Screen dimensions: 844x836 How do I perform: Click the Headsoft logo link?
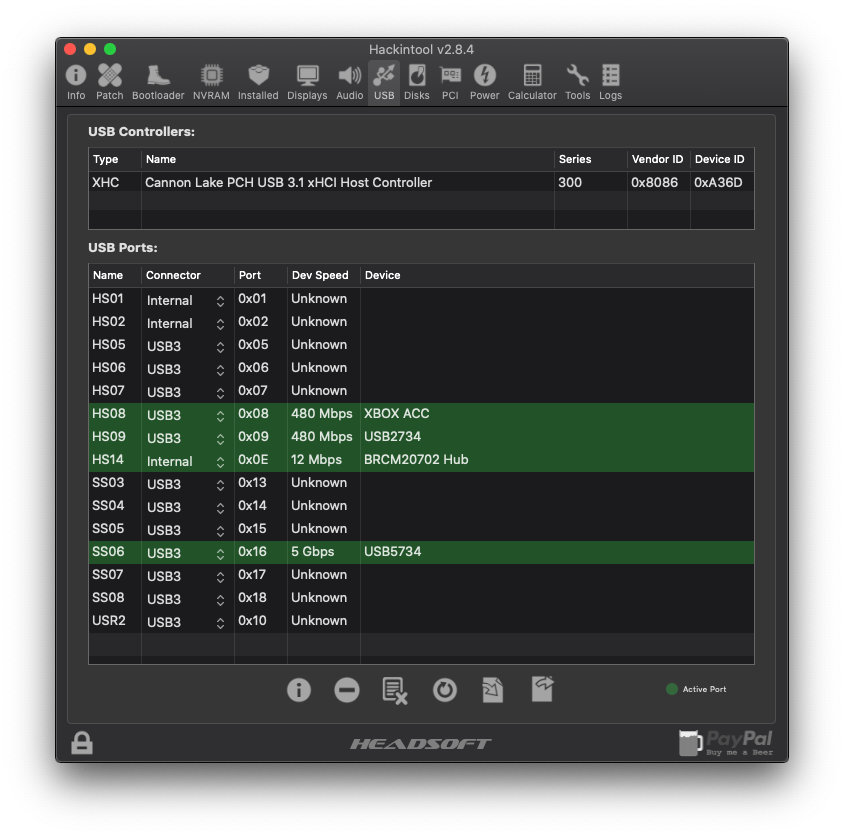click(x=421, y=743)
